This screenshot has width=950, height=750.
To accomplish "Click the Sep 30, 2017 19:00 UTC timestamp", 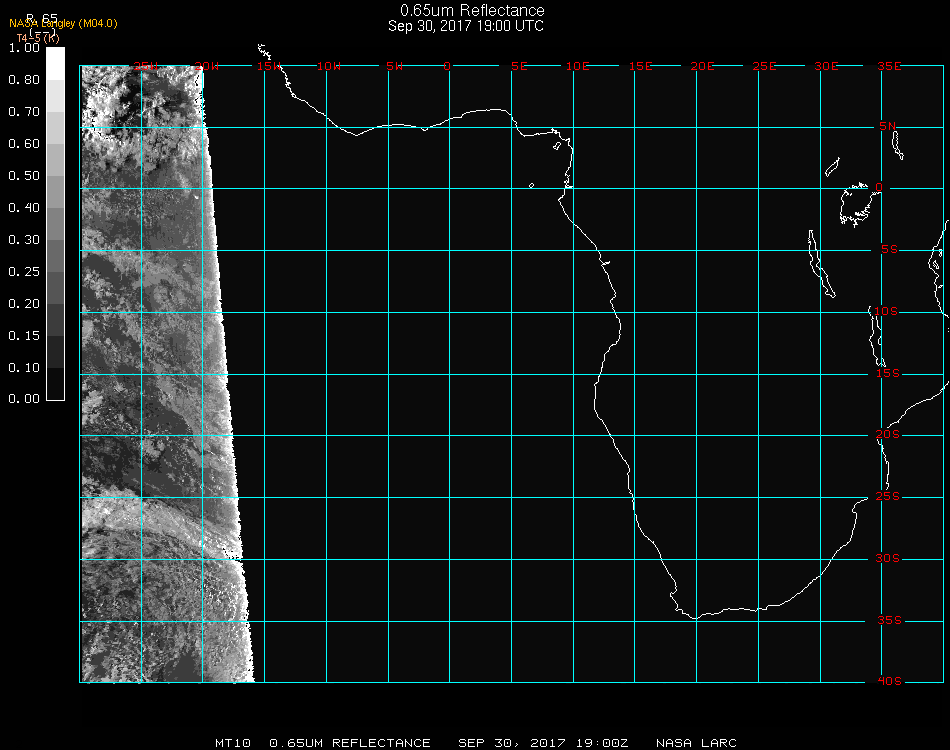I will 466,26.
